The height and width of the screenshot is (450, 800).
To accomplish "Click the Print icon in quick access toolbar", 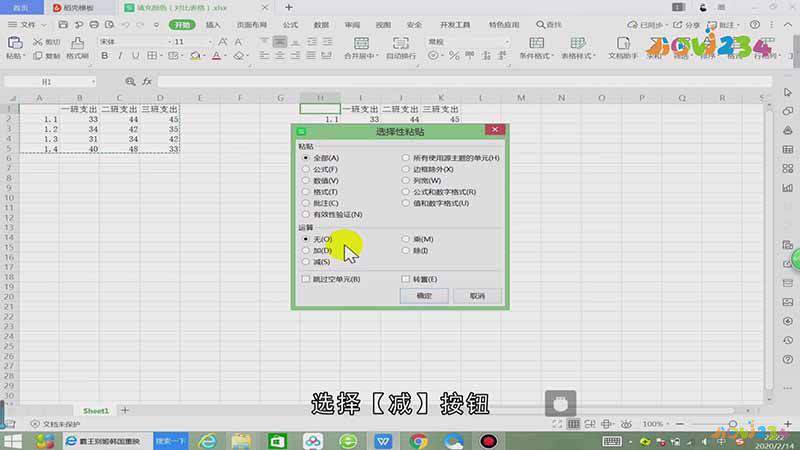I will tap(94, 24).
